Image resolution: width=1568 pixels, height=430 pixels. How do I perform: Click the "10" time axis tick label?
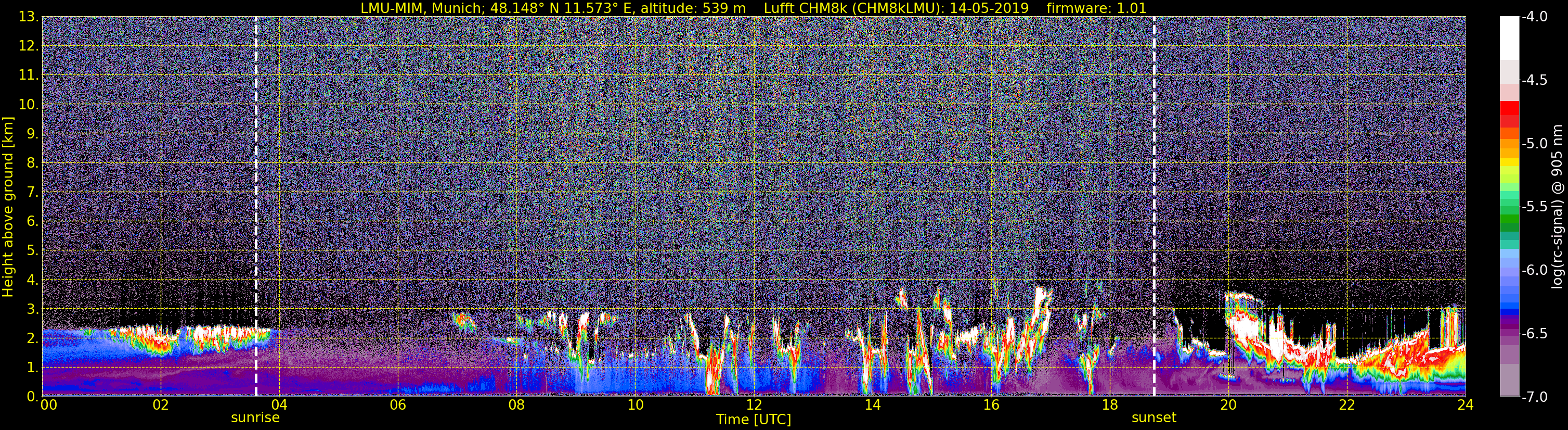pyautogui.click(x=635, y=405)
